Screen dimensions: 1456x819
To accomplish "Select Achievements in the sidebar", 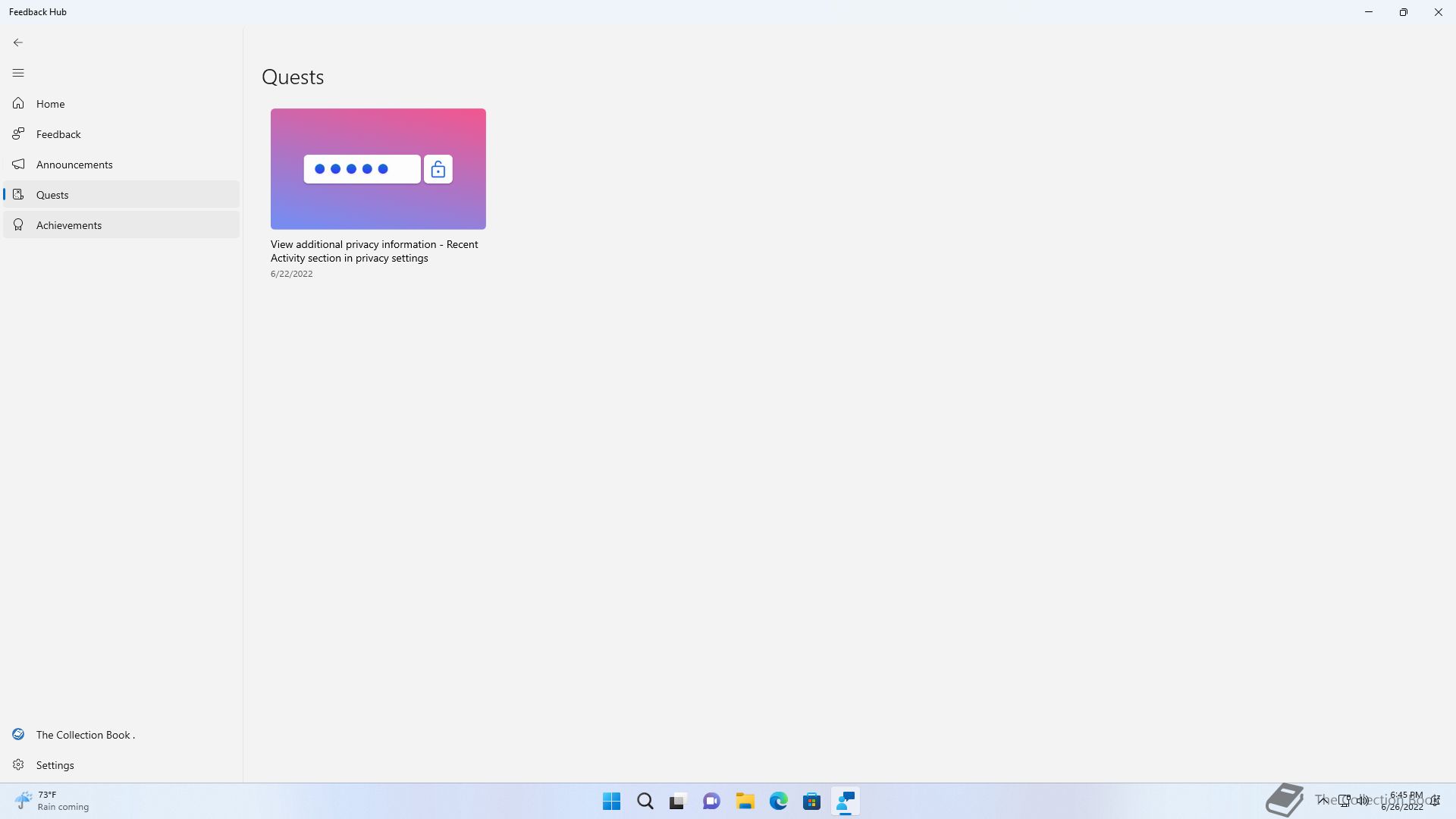I will coord(69,225).
